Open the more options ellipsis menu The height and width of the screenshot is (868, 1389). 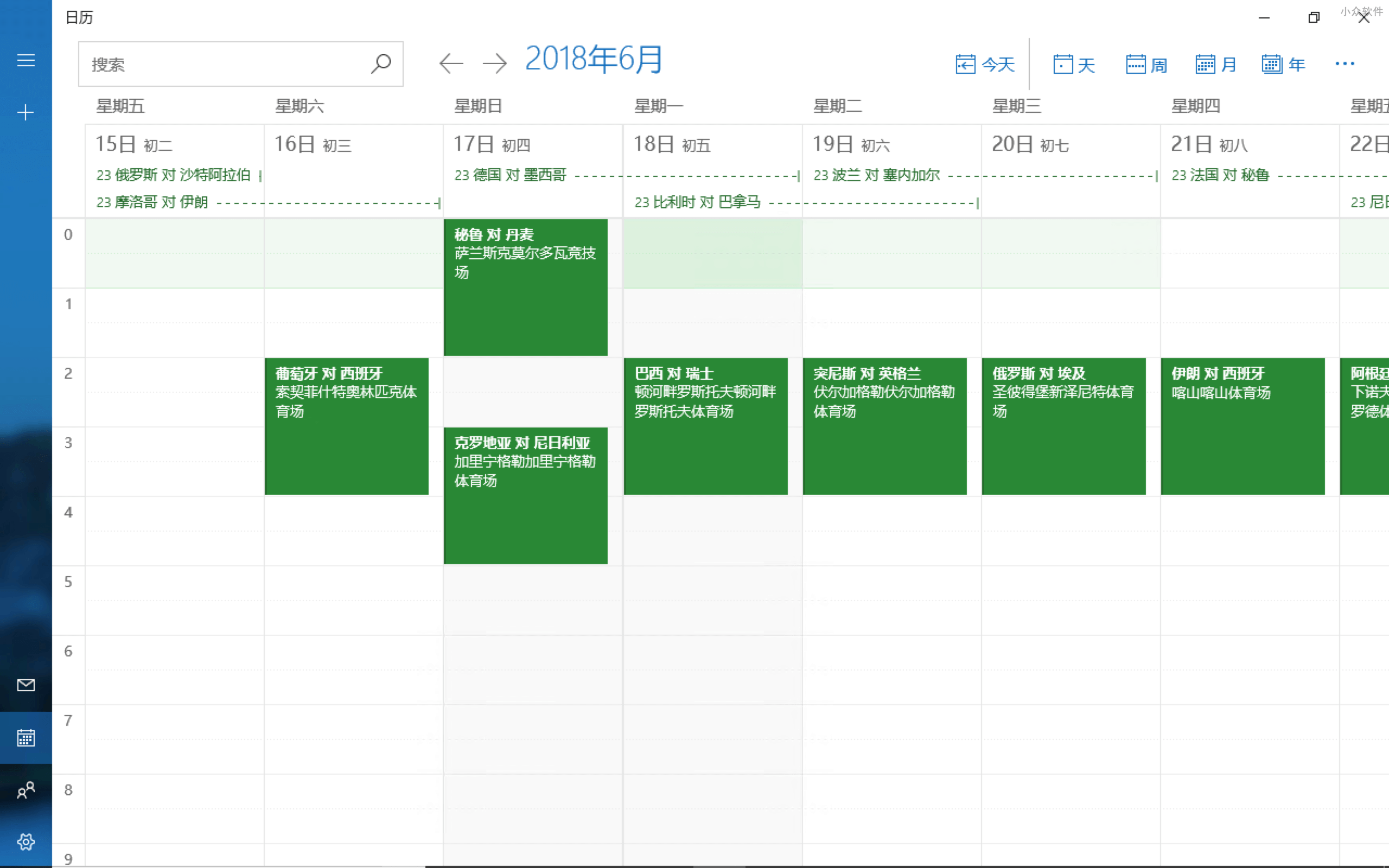pyautogui.click(x=1345, y=63)
